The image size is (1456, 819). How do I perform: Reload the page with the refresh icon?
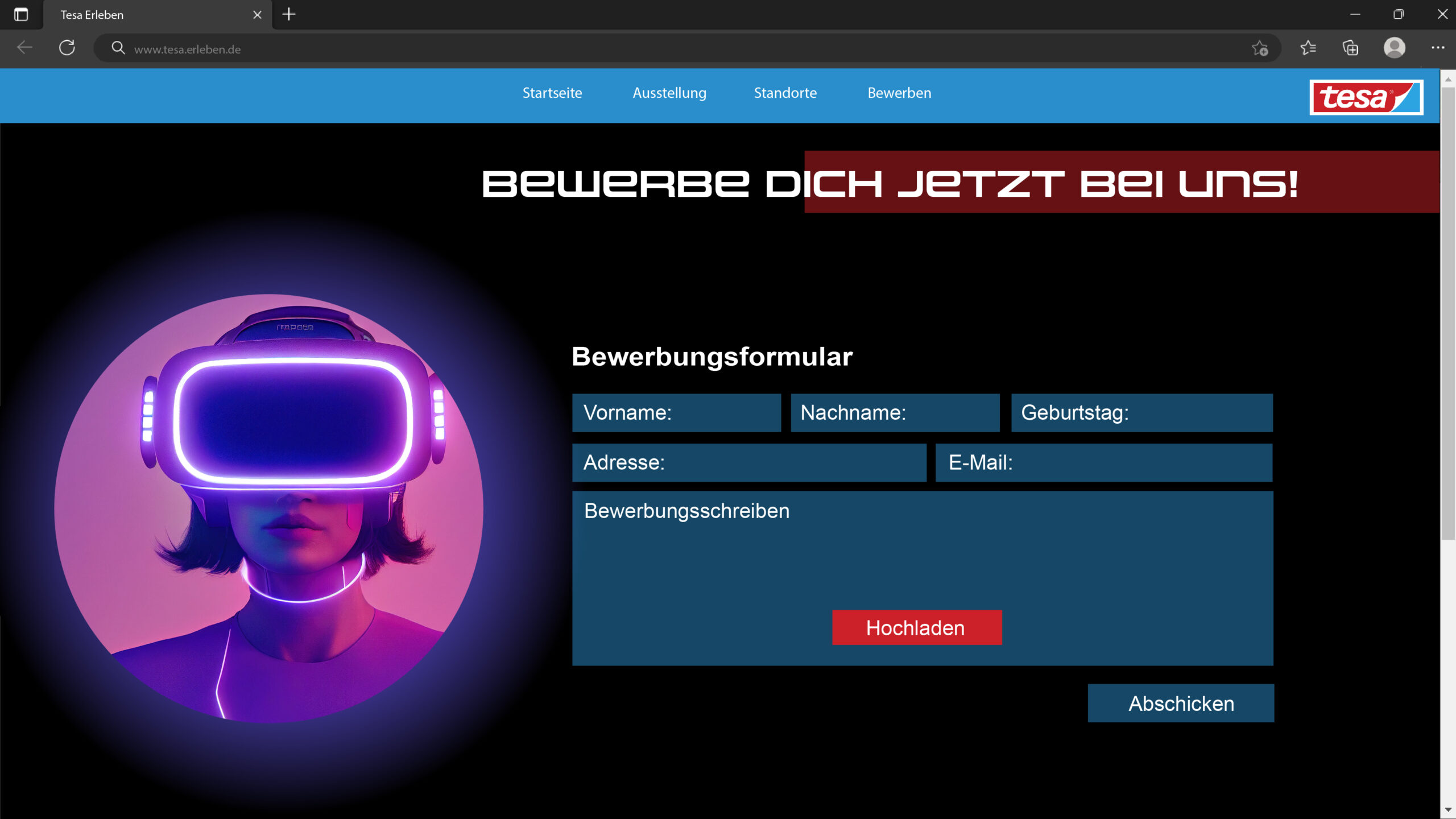pyautogui.click(x=67, y=48)
